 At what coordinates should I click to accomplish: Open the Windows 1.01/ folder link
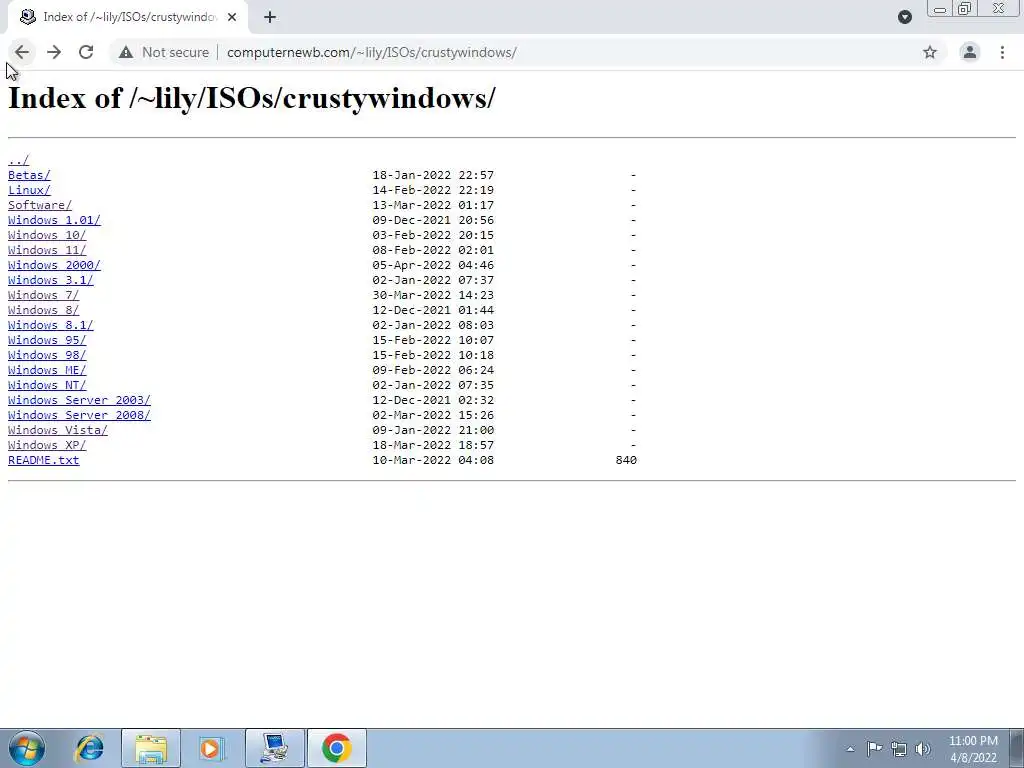pos(54,220)
